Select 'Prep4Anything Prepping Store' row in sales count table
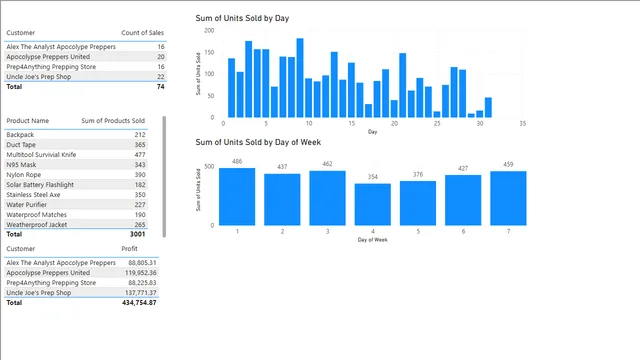This screenshot has height=360, width=640. 85,67
